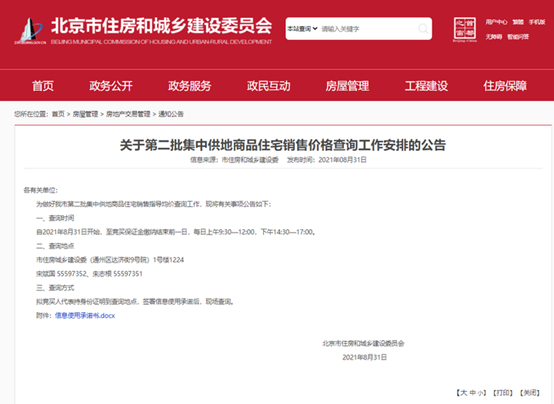Click the heading 二、查询地点
The height and width of the screenshot is (404, 554).
55,246
